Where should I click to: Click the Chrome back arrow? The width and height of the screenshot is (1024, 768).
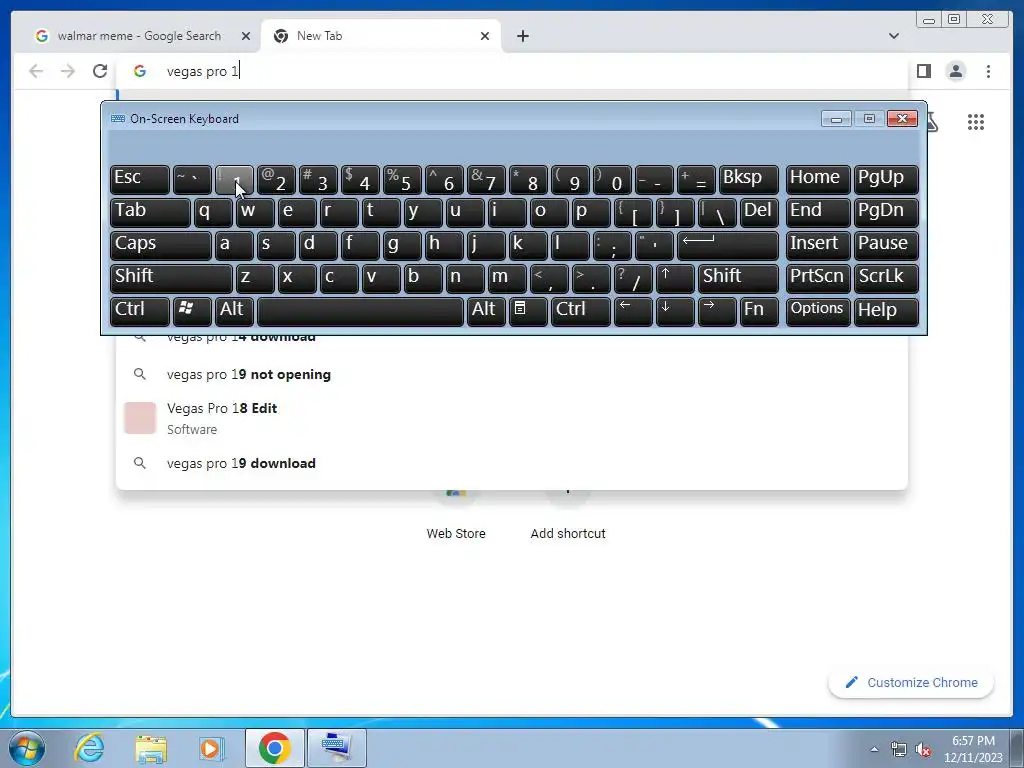click(36, 71)
